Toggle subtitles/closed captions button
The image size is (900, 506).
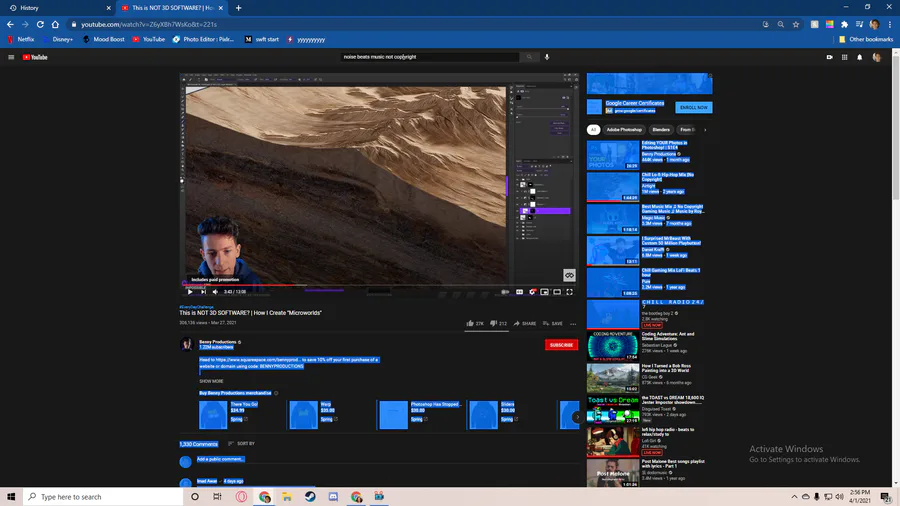coord(519,292)
